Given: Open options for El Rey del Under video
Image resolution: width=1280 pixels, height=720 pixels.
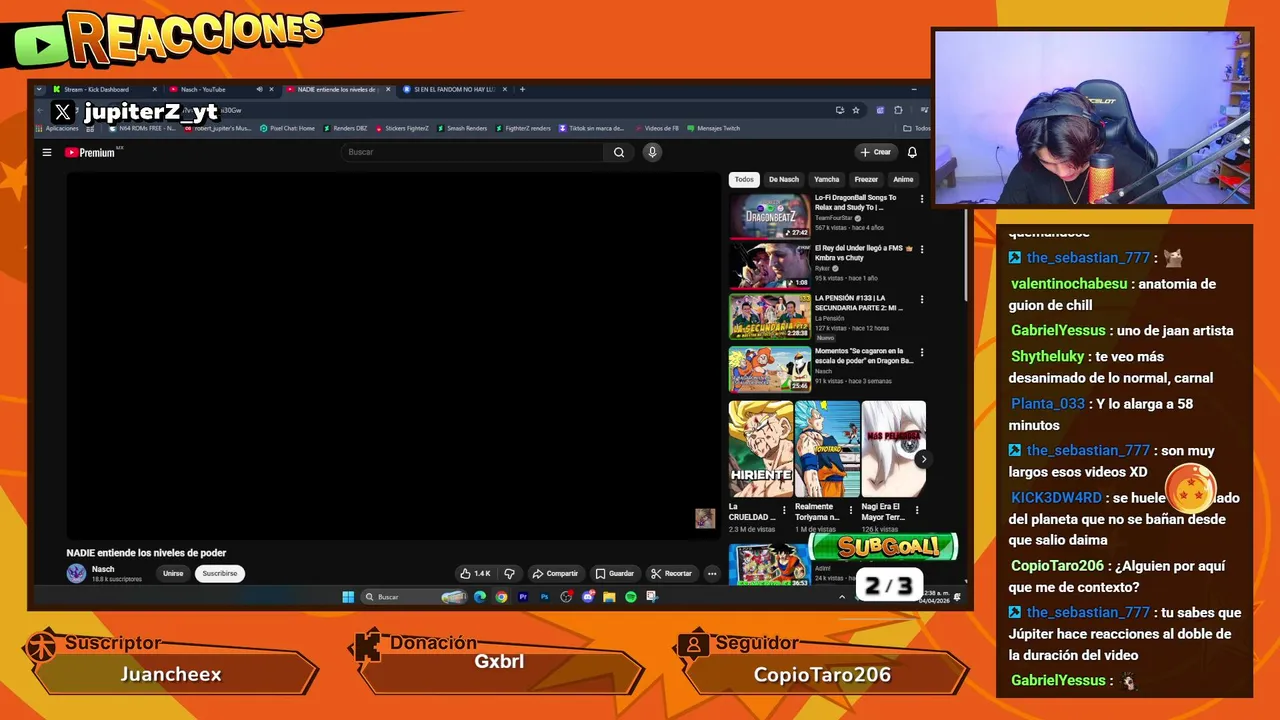Looking at the screenshot, I should [x=922, y=249].
